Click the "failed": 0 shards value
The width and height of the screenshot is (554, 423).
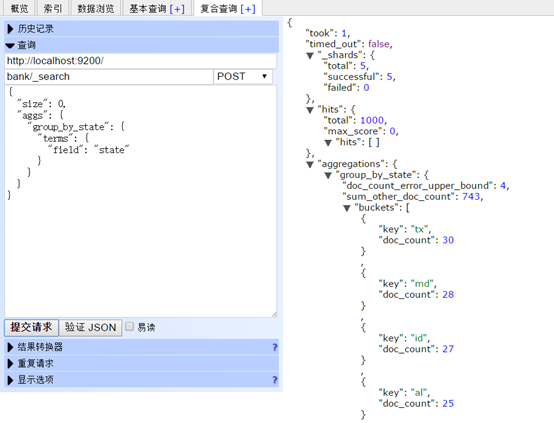[x=366, y=88]
